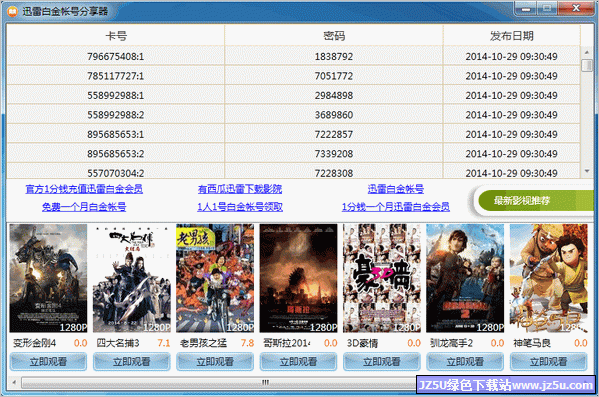Open the 变形金刚4 movie poster

[x=48, y=278]
